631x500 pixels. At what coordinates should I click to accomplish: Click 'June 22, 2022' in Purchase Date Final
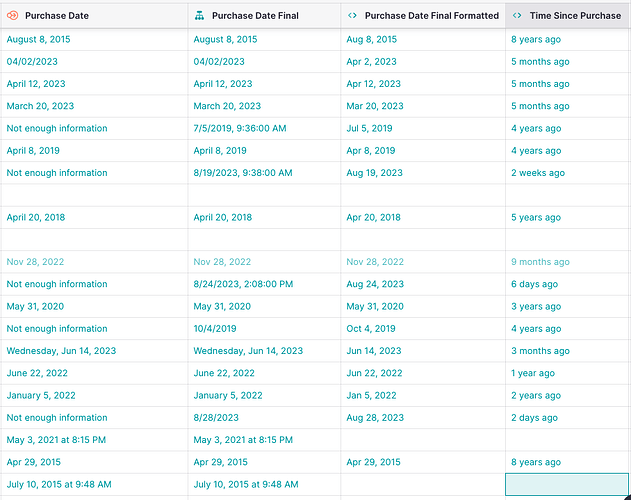pyautogui.click(x=264, y=373)
